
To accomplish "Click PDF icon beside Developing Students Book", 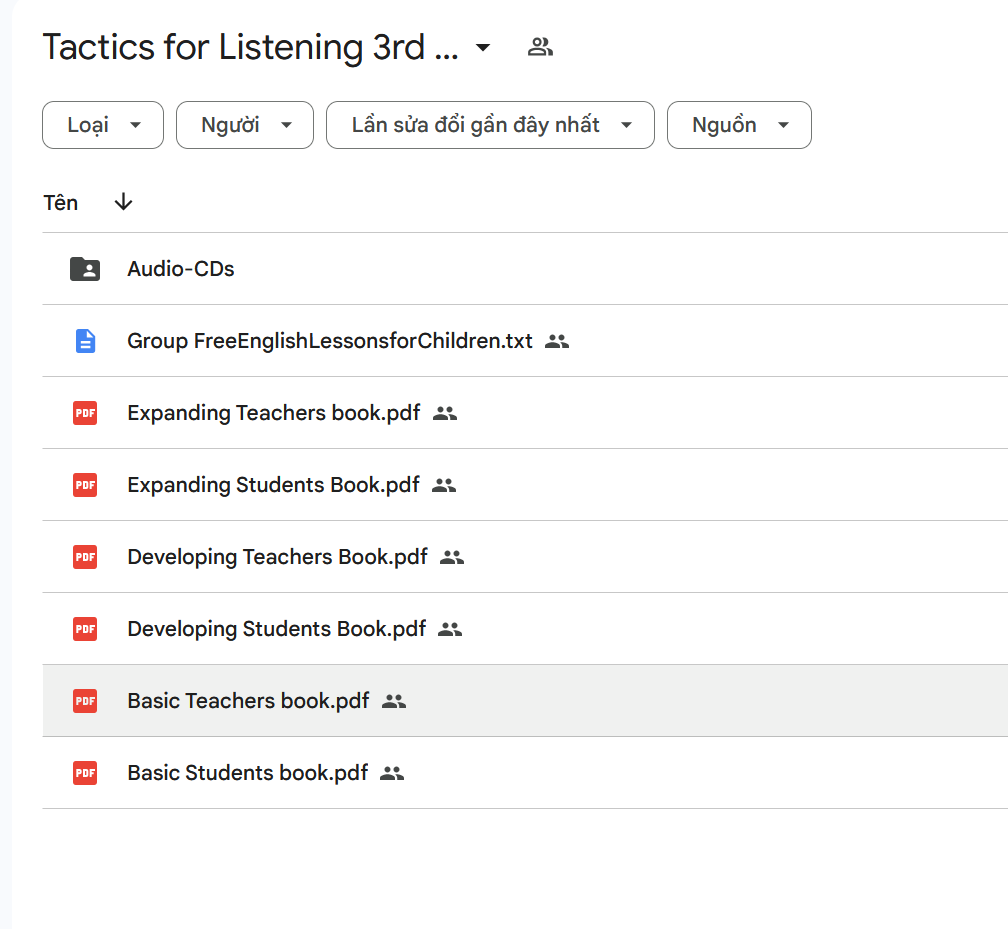I will tap(85, 629).
